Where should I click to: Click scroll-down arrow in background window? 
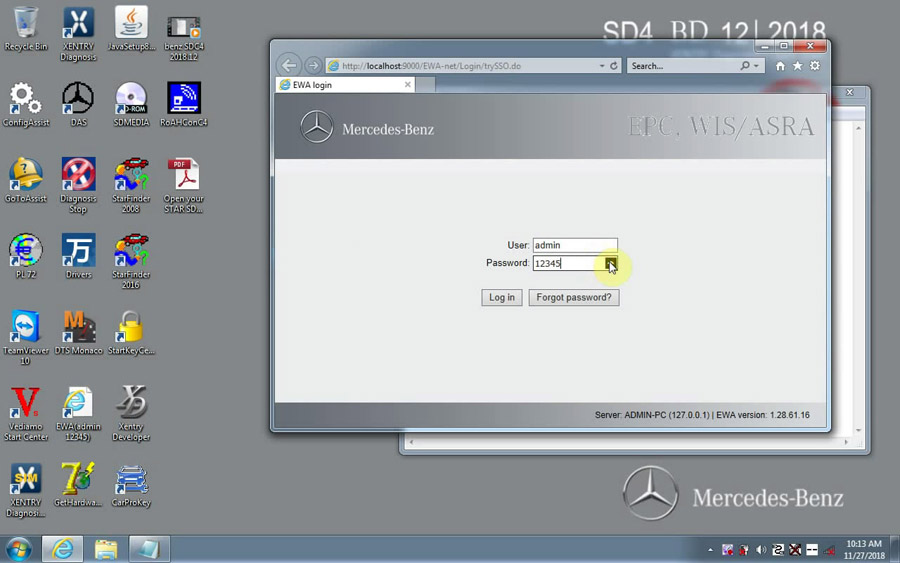click(x=858, y=430)
